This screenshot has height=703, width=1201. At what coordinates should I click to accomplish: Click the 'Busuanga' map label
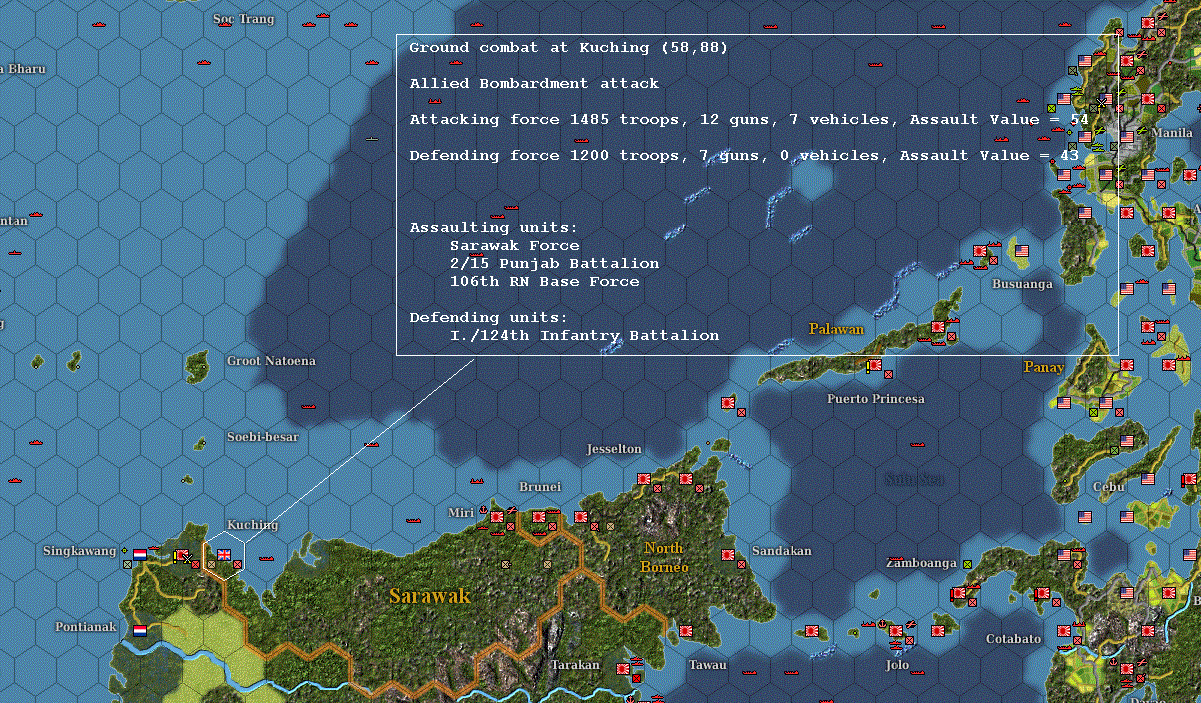[x=1022, y=284]
